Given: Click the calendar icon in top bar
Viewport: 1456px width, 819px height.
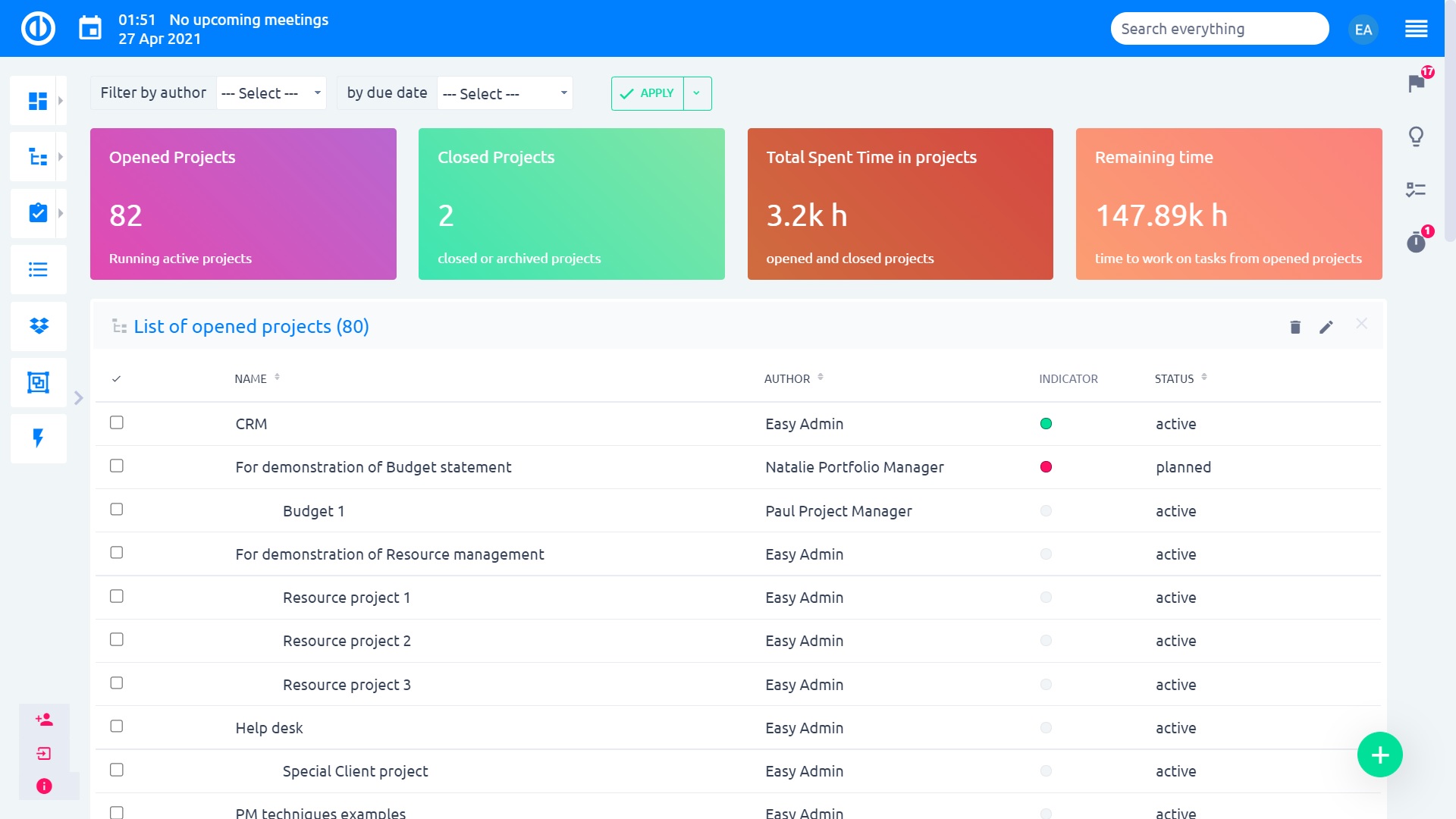Looking at the screenshot, I should [x=90, y=27].
